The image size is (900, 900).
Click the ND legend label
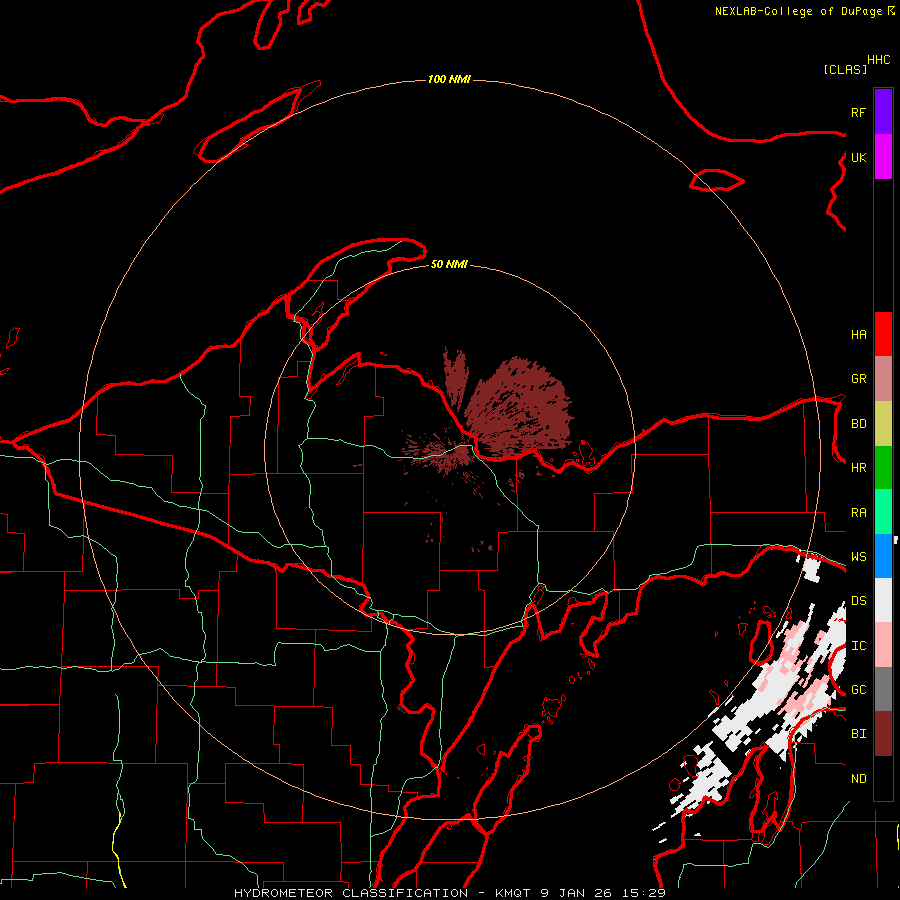858,778
